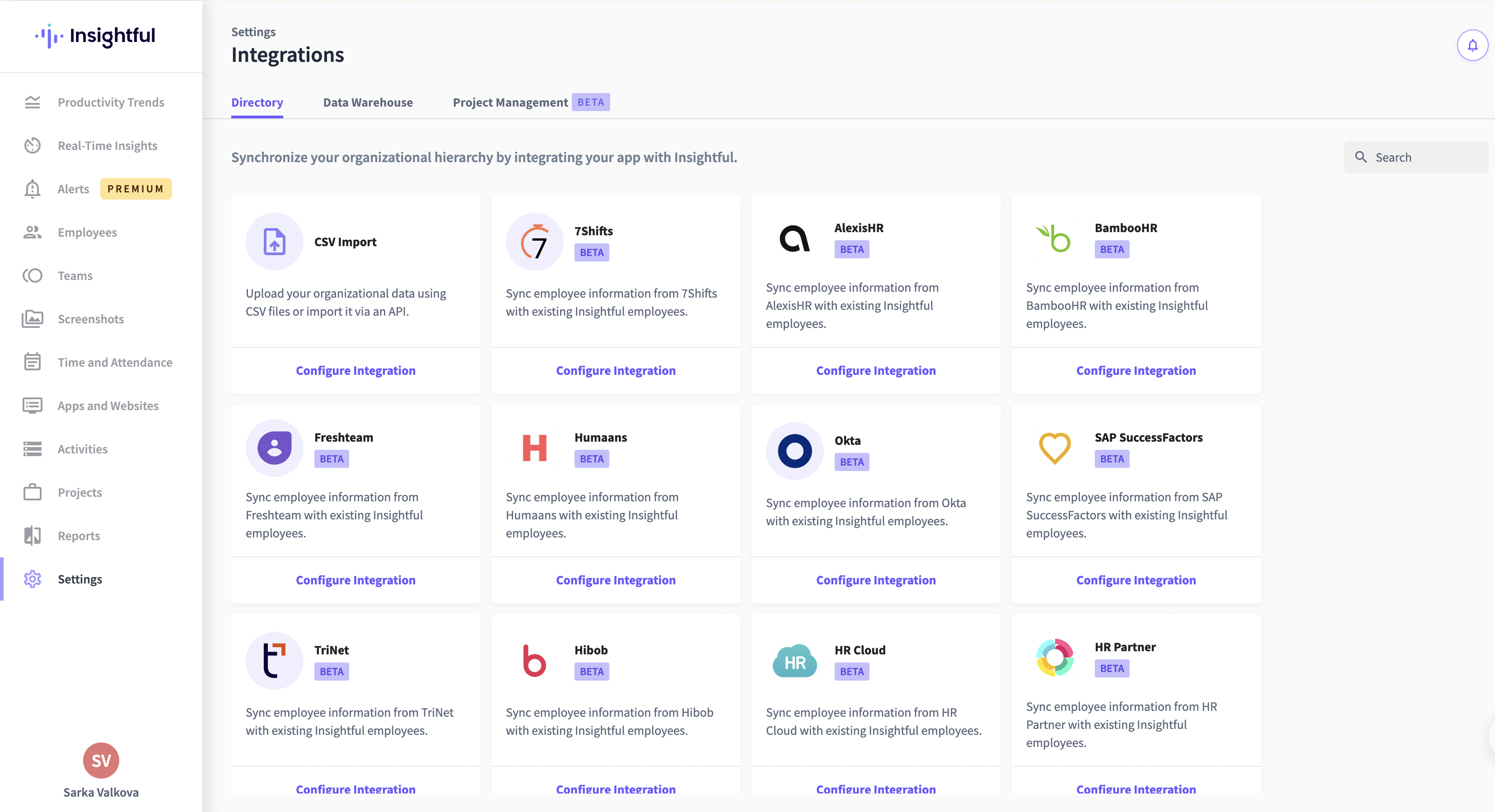
Task: Open the Project Management tab
Action: pyautogui.click(x=510, y=102)
